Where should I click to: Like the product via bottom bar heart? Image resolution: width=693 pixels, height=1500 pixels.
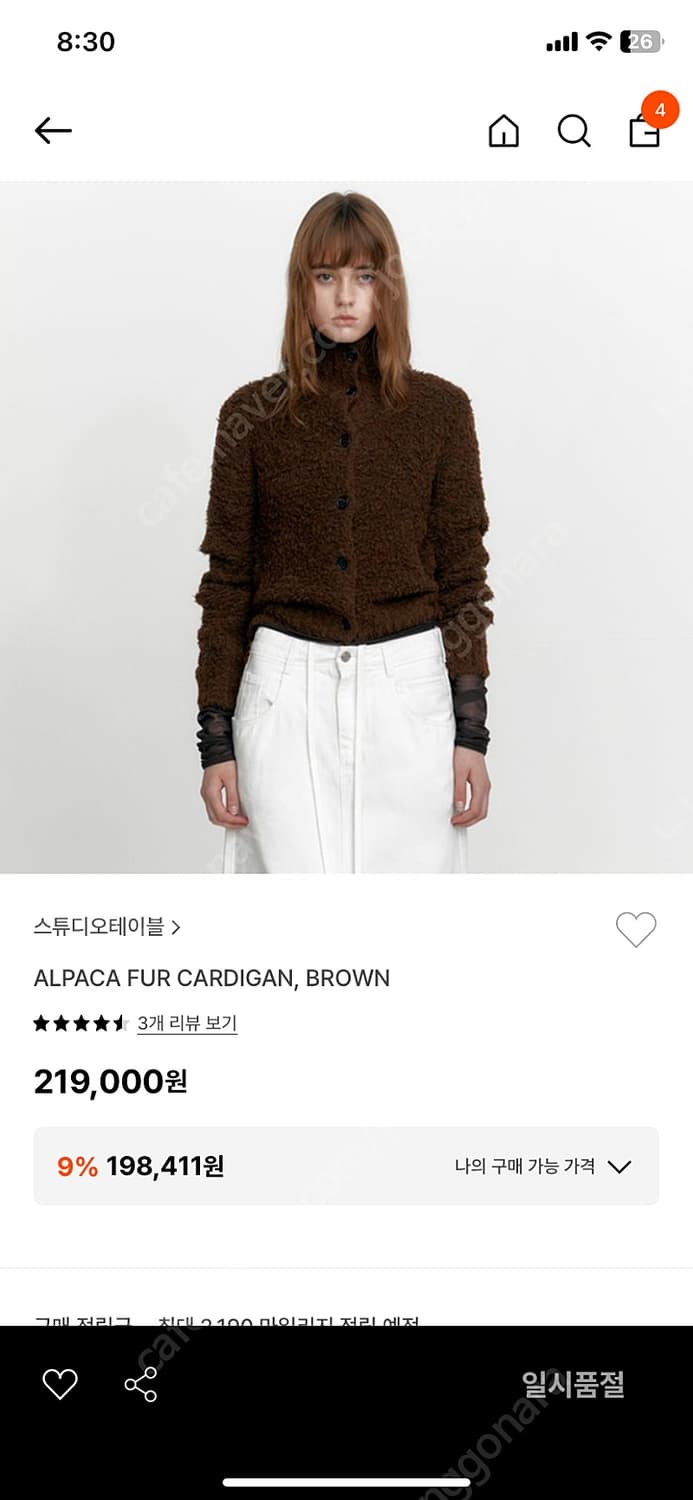60,1384
